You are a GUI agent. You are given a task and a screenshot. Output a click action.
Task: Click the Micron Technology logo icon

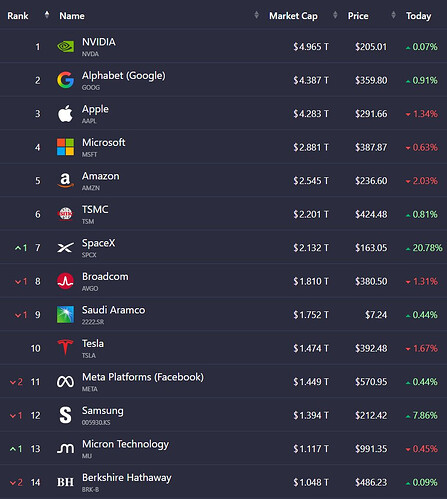pyautogui.click(x=65, y=449)
